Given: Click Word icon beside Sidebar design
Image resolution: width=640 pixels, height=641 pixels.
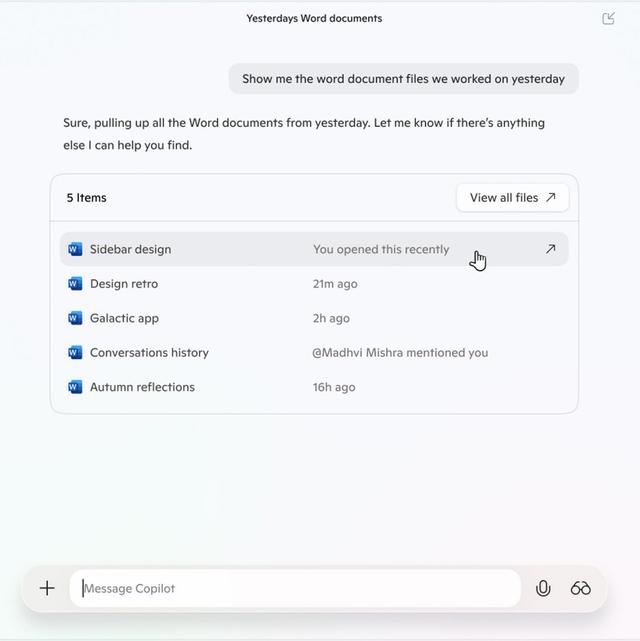Looking at the screenshot, I should (x=75, y=249).
